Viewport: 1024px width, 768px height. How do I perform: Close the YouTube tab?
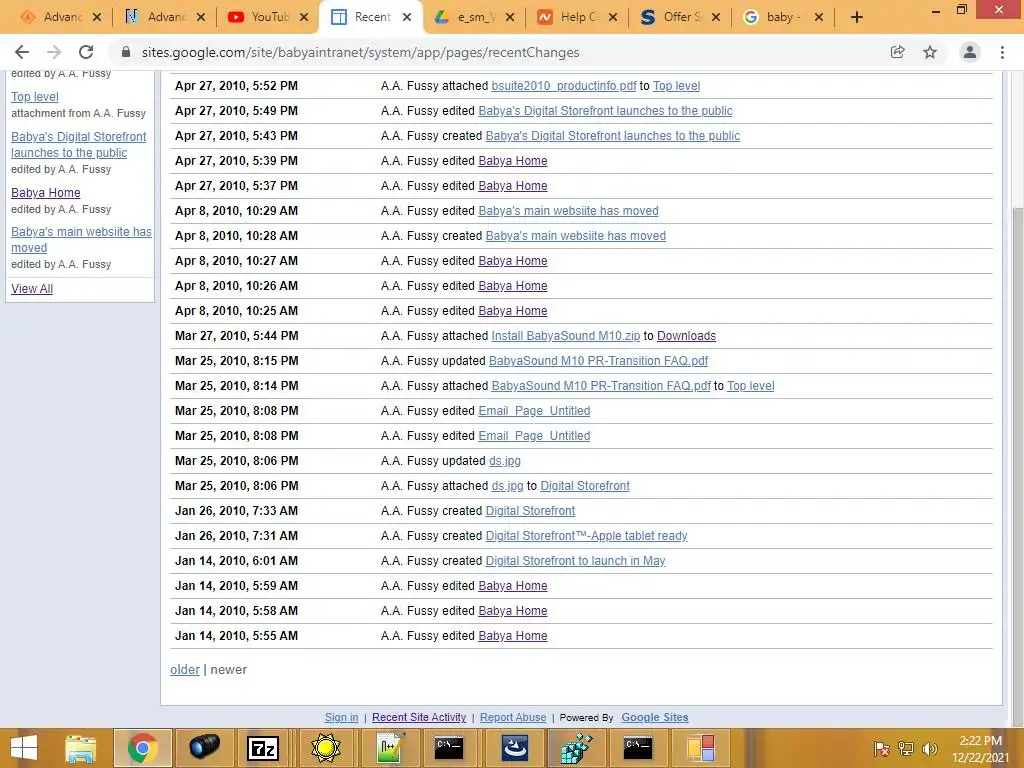pyautogui.click(x=304, y=18)
